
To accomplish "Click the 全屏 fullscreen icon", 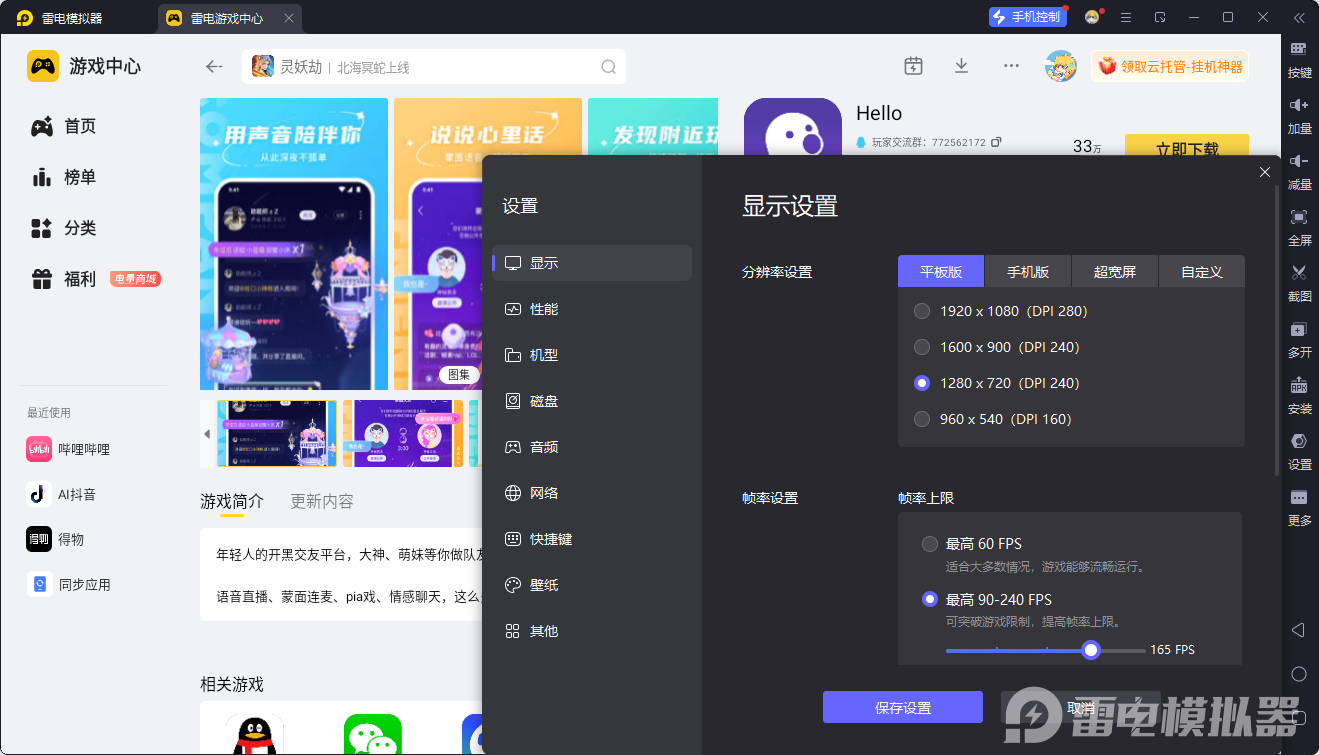I will tap(1299, 218).
